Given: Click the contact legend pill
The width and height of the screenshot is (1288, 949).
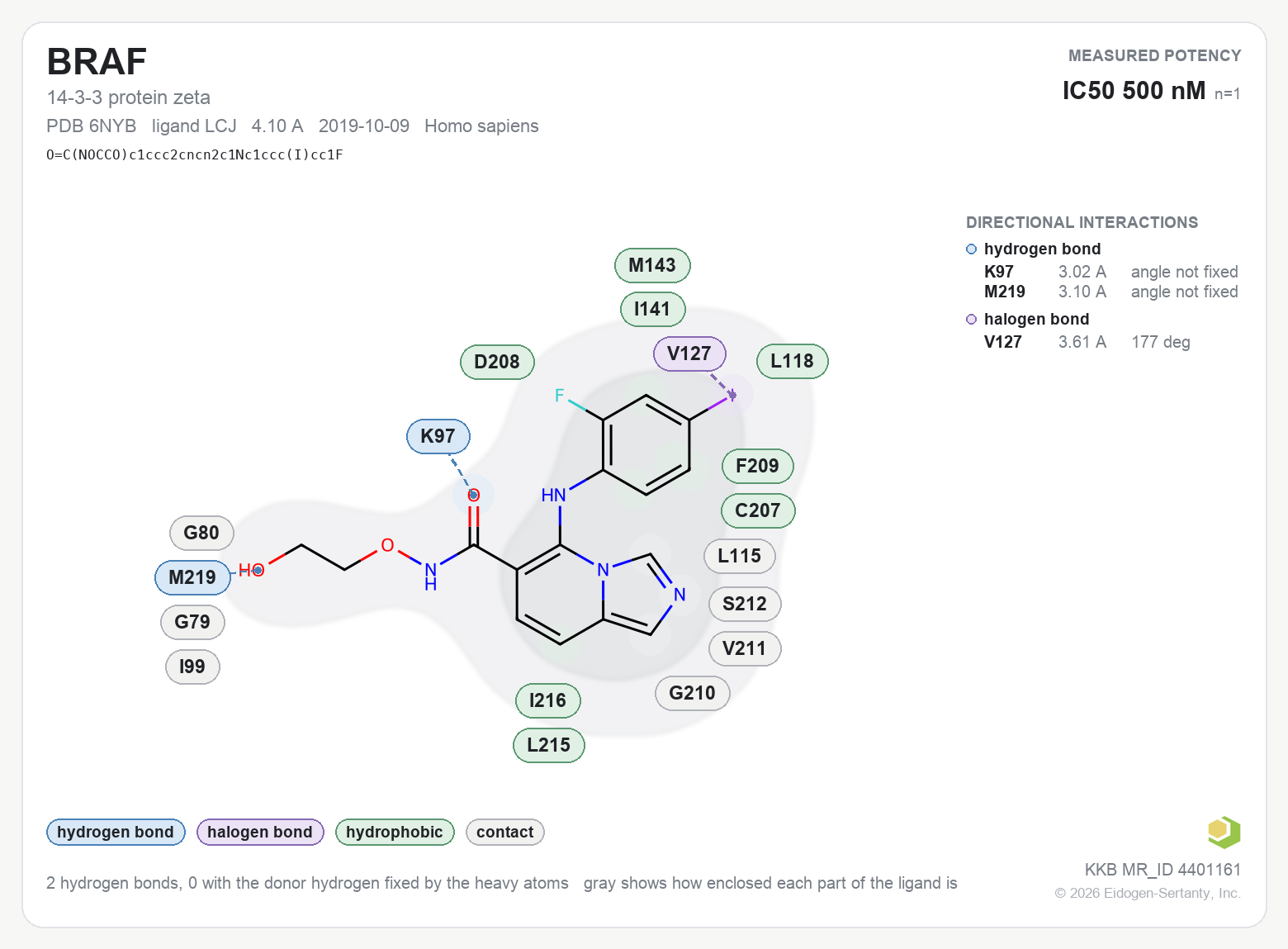Looking at the screenshot, I should tap(505, 832).
